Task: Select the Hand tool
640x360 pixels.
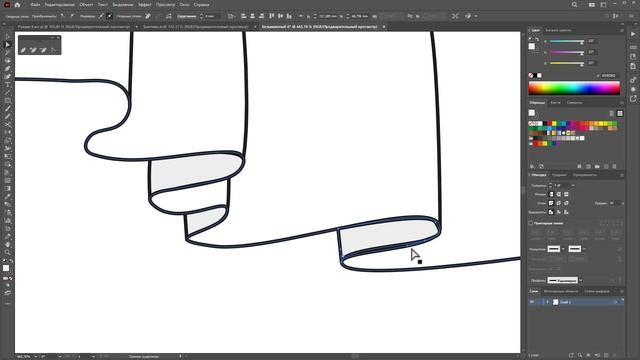Action: tap(7, 244)
